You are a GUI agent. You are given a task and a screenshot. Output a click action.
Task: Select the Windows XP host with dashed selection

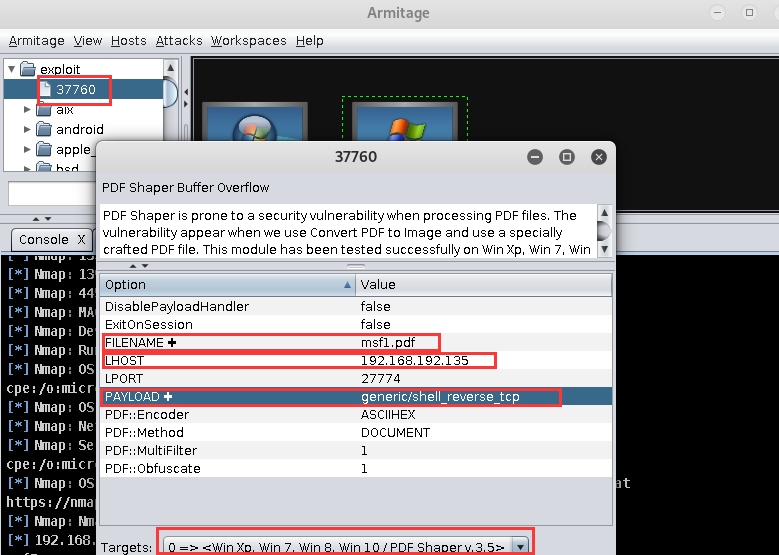pos(405,121)
